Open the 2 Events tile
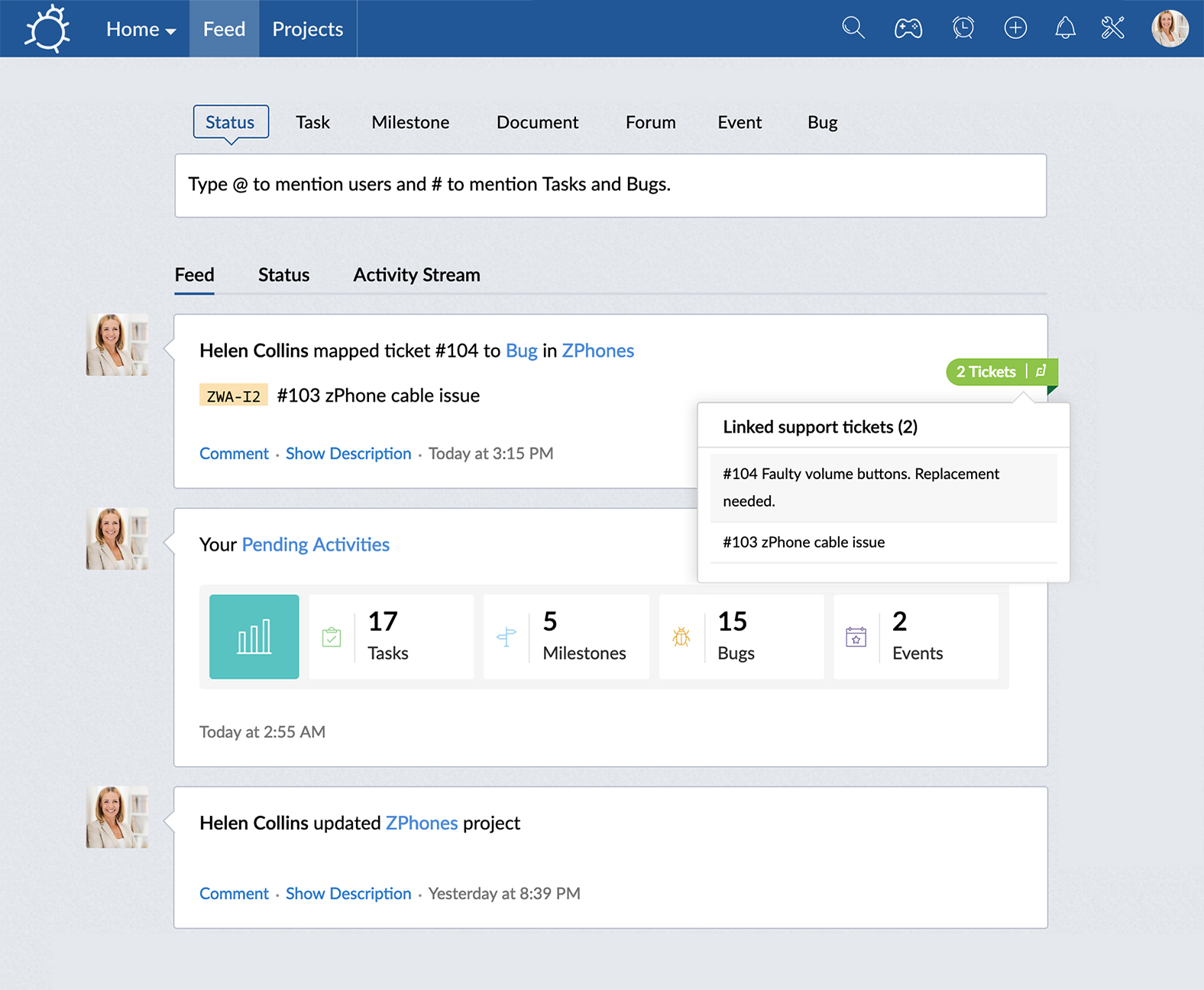 point(916,636)
